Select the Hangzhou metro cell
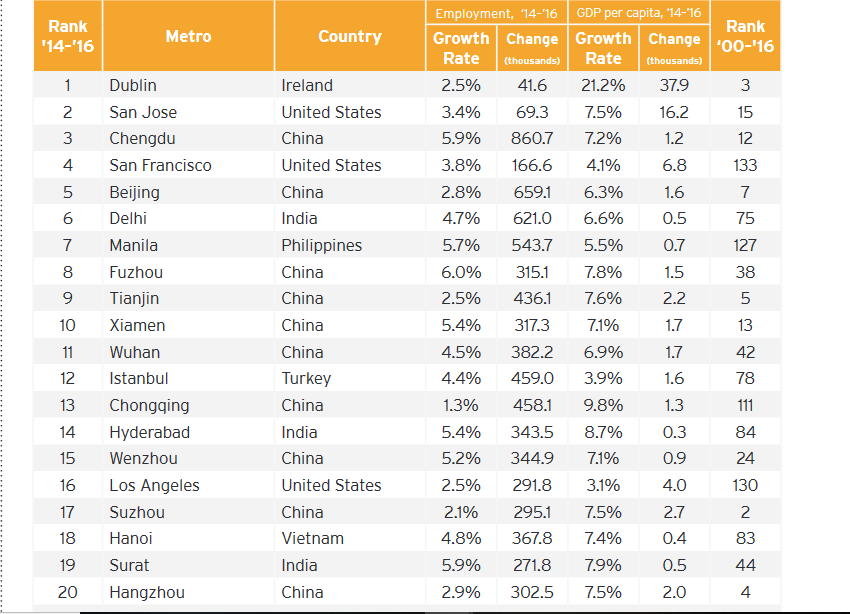Viewport: 850px width, 614px height. 147,592
